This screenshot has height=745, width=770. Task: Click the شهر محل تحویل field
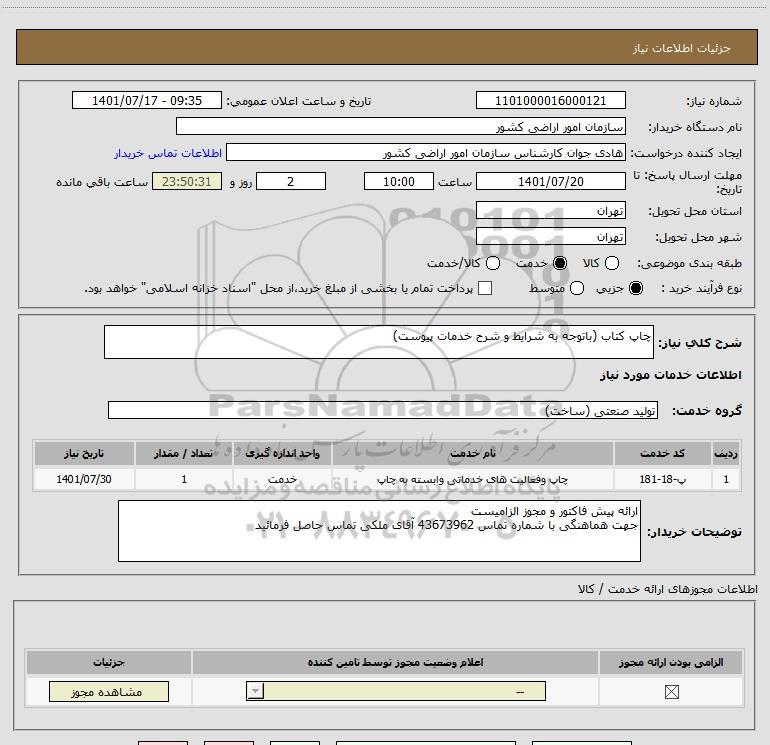[550, 236]
